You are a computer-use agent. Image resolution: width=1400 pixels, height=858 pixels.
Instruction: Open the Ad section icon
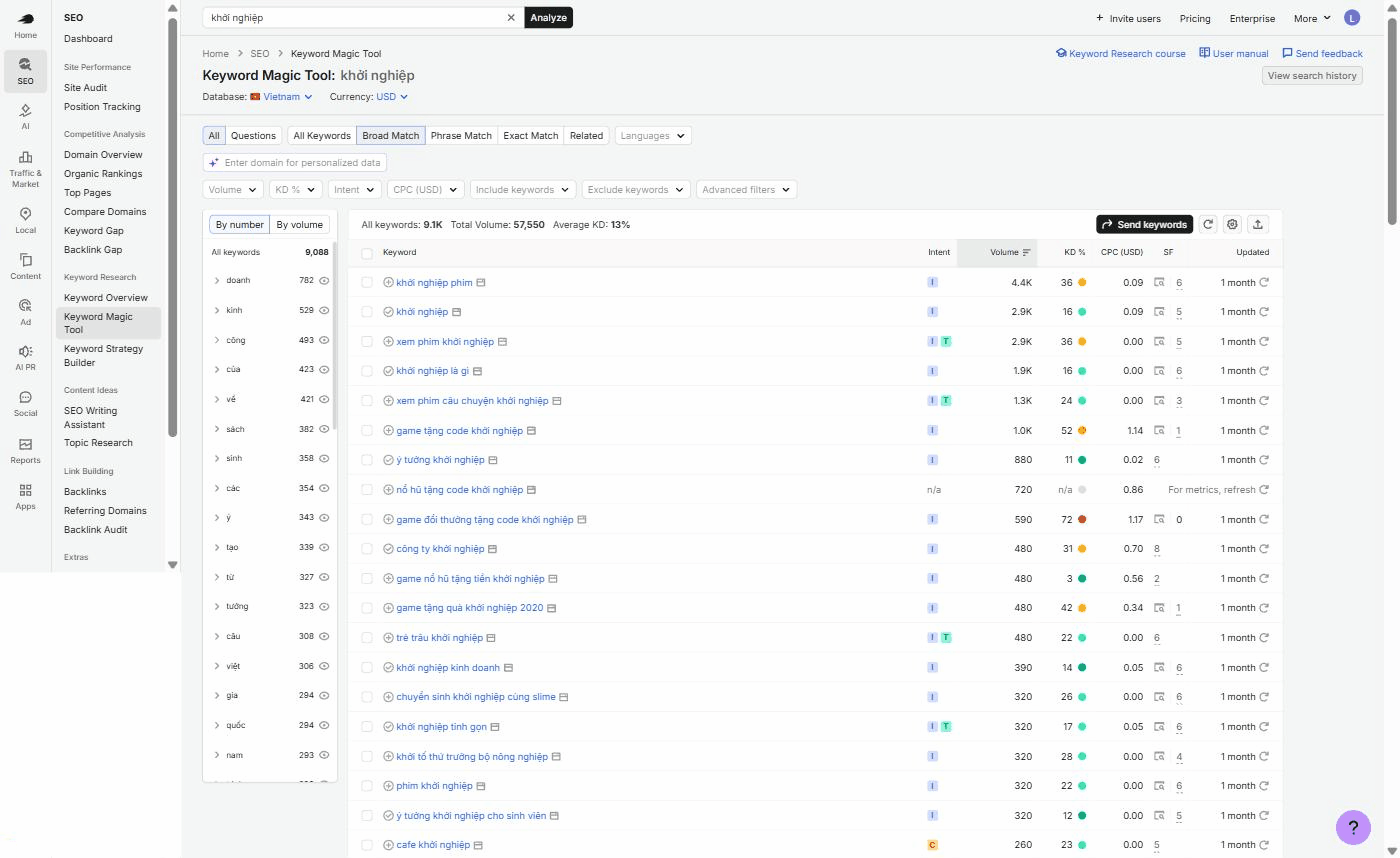click(25, 312)
